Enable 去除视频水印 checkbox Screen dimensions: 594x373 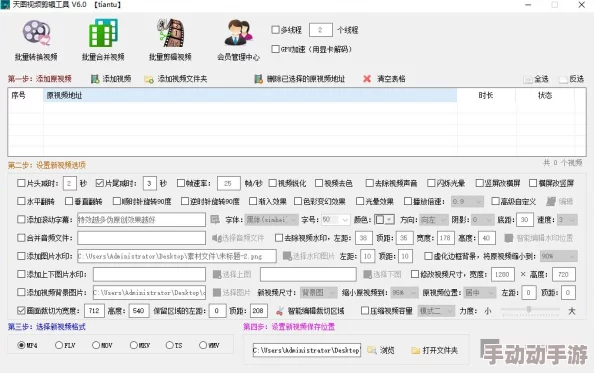coord(279,238)
